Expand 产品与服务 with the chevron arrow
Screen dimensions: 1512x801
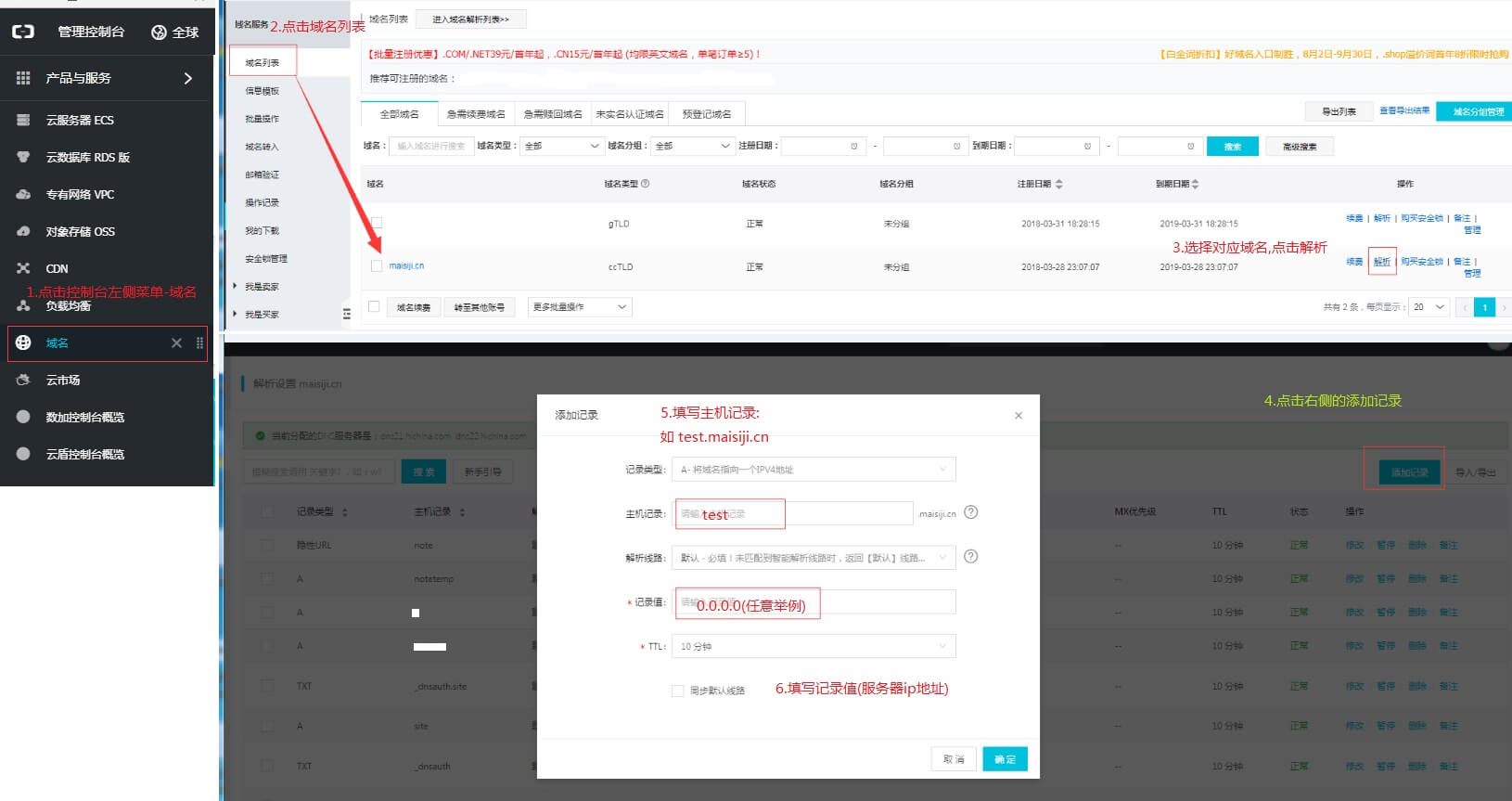(x=188, y=78)
